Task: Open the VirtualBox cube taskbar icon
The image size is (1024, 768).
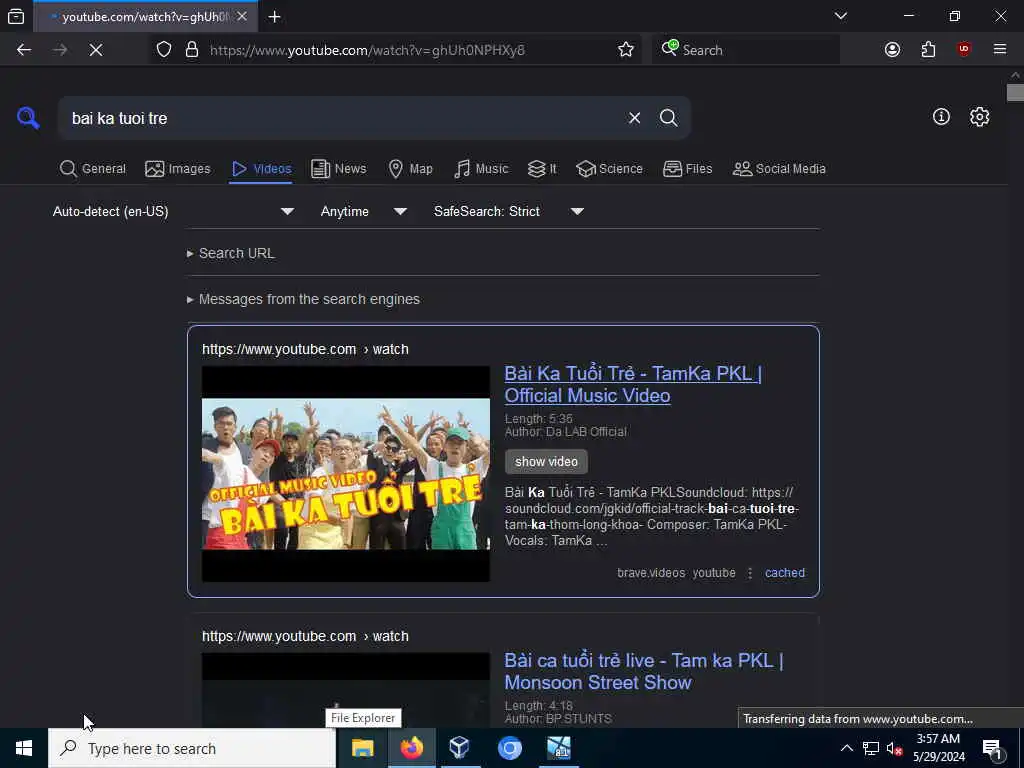Action: (x=460, y=748)
